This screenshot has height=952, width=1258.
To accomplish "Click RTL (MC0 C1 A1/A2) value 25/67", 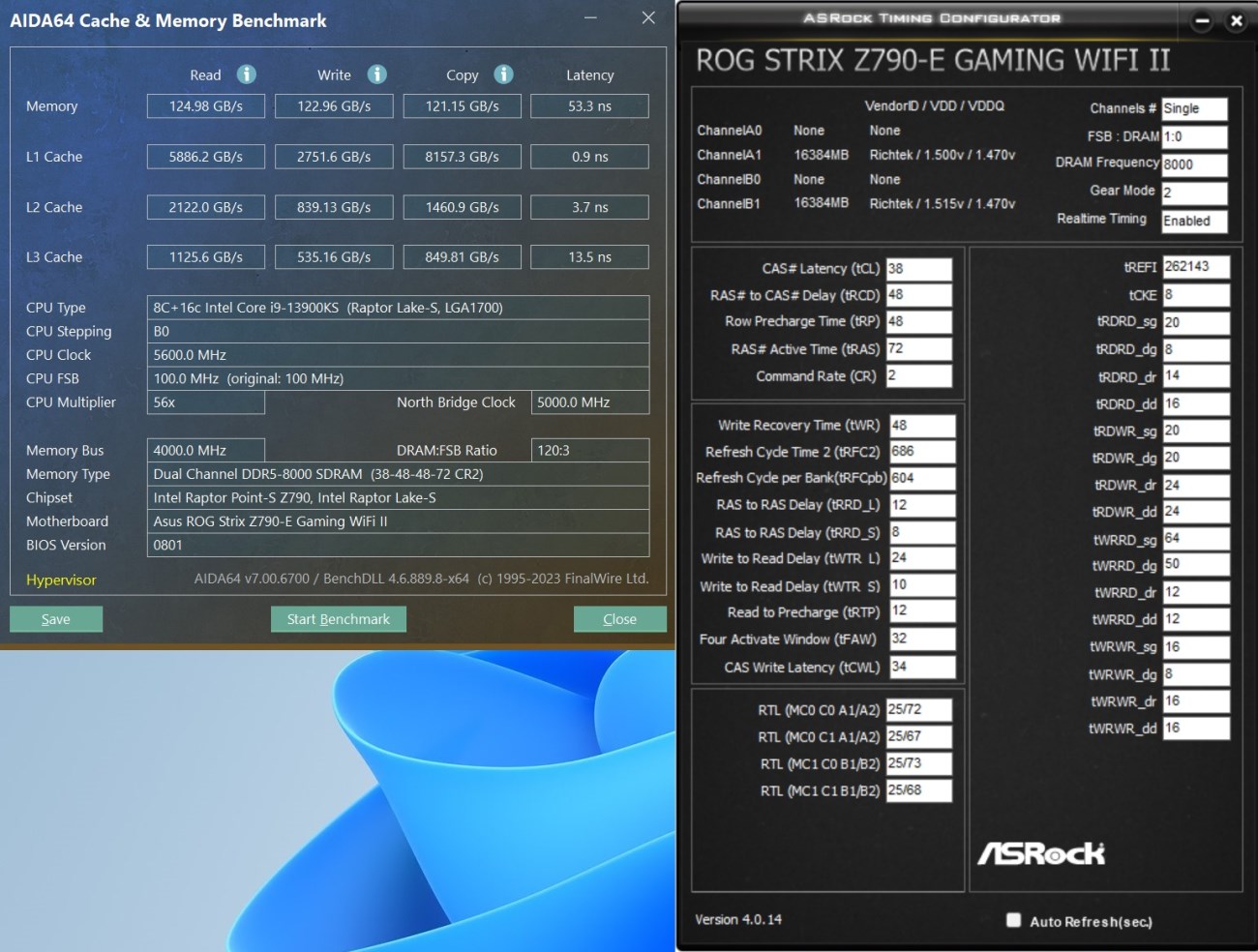I will 918,736.
